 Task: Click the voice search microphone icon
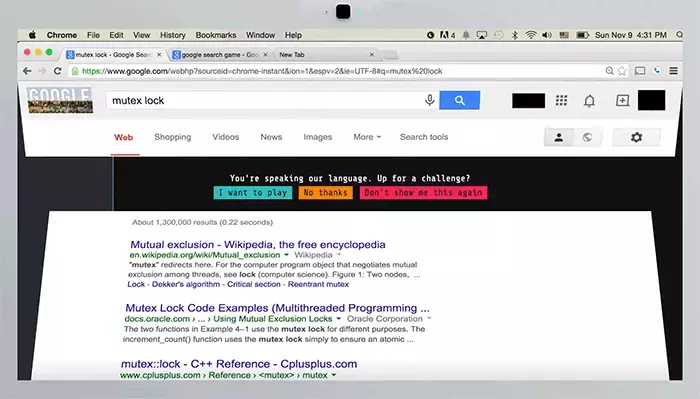click(429, 100)
